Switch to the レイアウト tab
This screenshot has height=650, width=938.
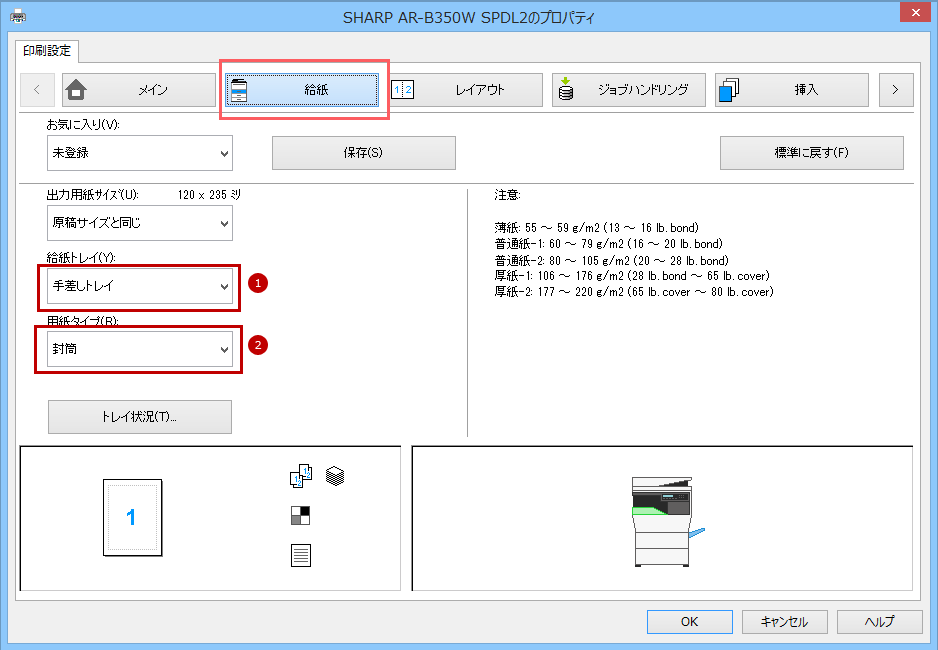click(x=466, y=90)
